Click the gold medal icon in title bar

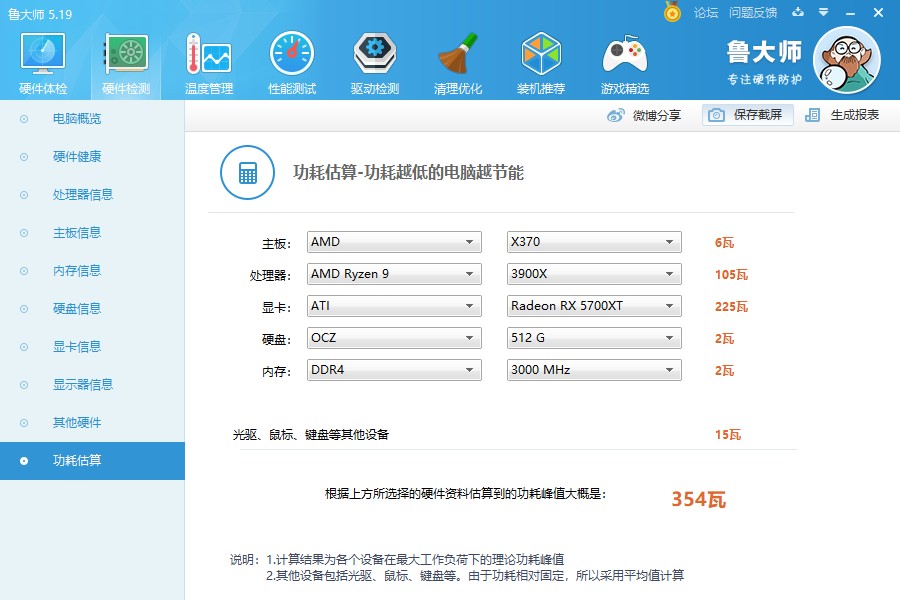(x=672, y=11)
